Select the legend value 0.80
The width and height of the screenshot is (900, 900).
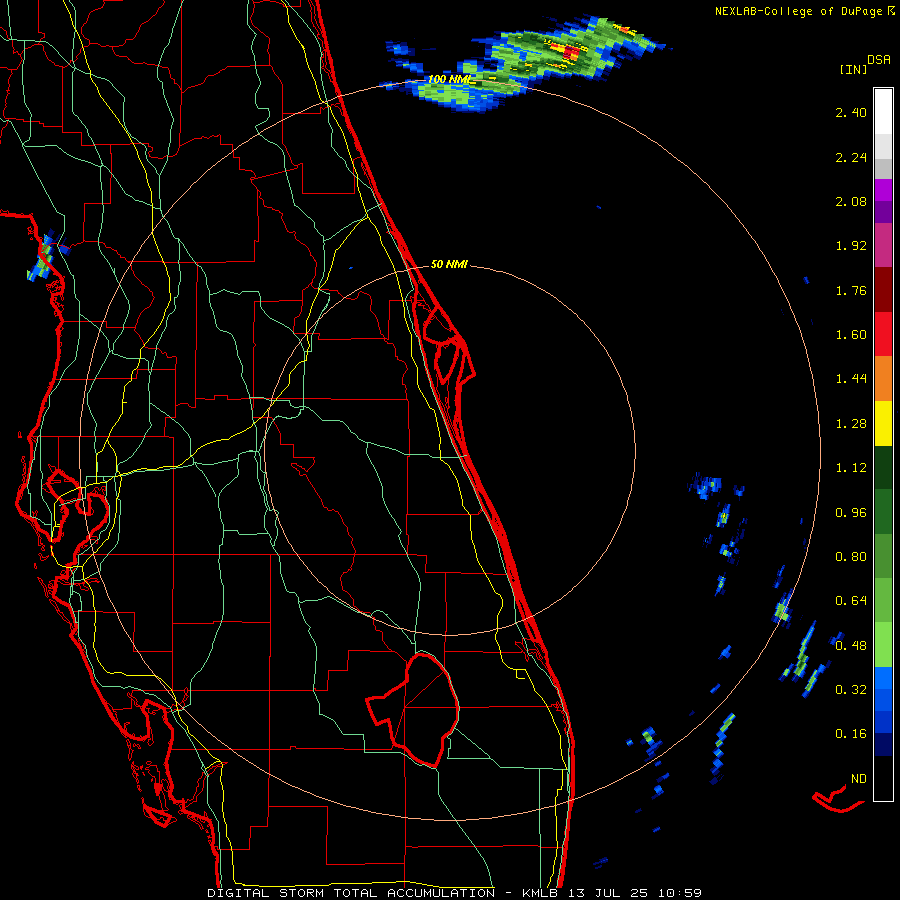[x=851, y=557]
